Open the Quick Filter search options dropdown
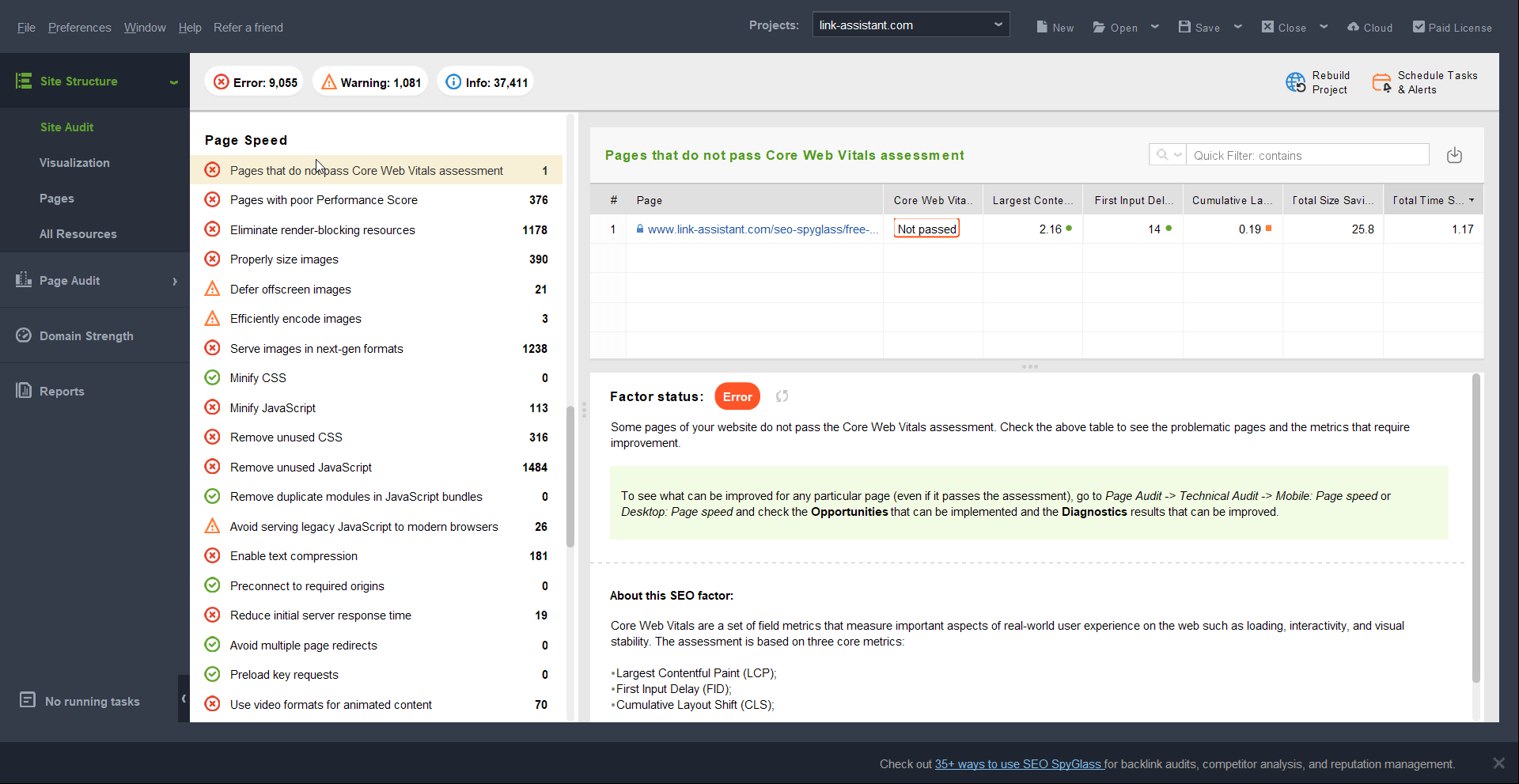This screenshot has height=784, width=1519. coord(1178,155)
